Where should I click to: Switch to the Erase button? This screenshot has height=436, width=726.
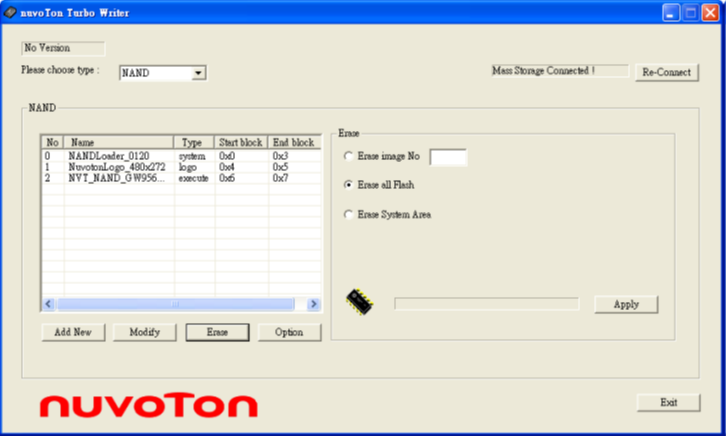coord(217,332)
